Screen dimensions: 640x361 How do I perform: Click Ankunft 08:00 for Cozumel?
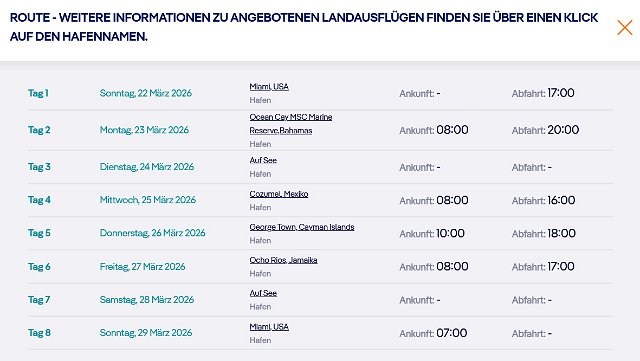point(433,200)
